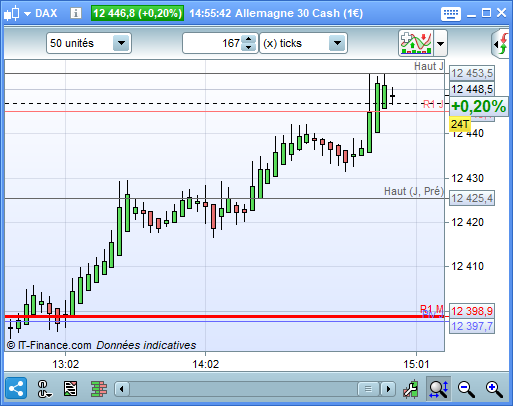The width and height of the screenshot is (513, 406).
Task: Click the IT-Finance.com copyright link
Action: click(49, 345)
